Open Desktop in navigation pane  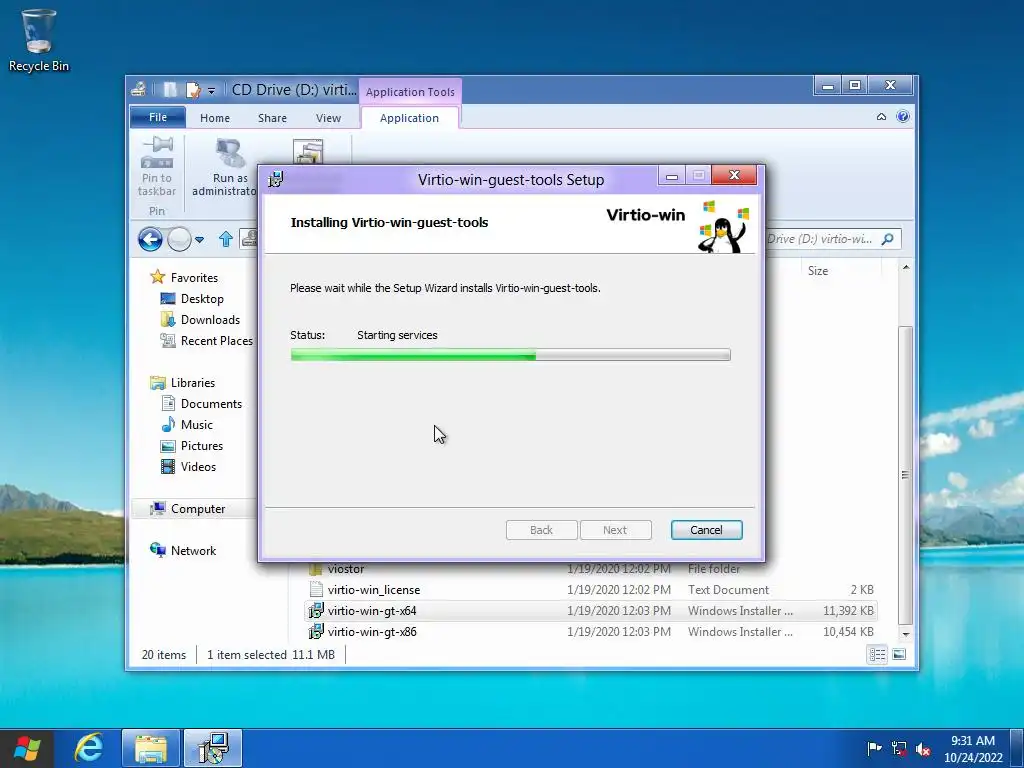coord(202,298)
